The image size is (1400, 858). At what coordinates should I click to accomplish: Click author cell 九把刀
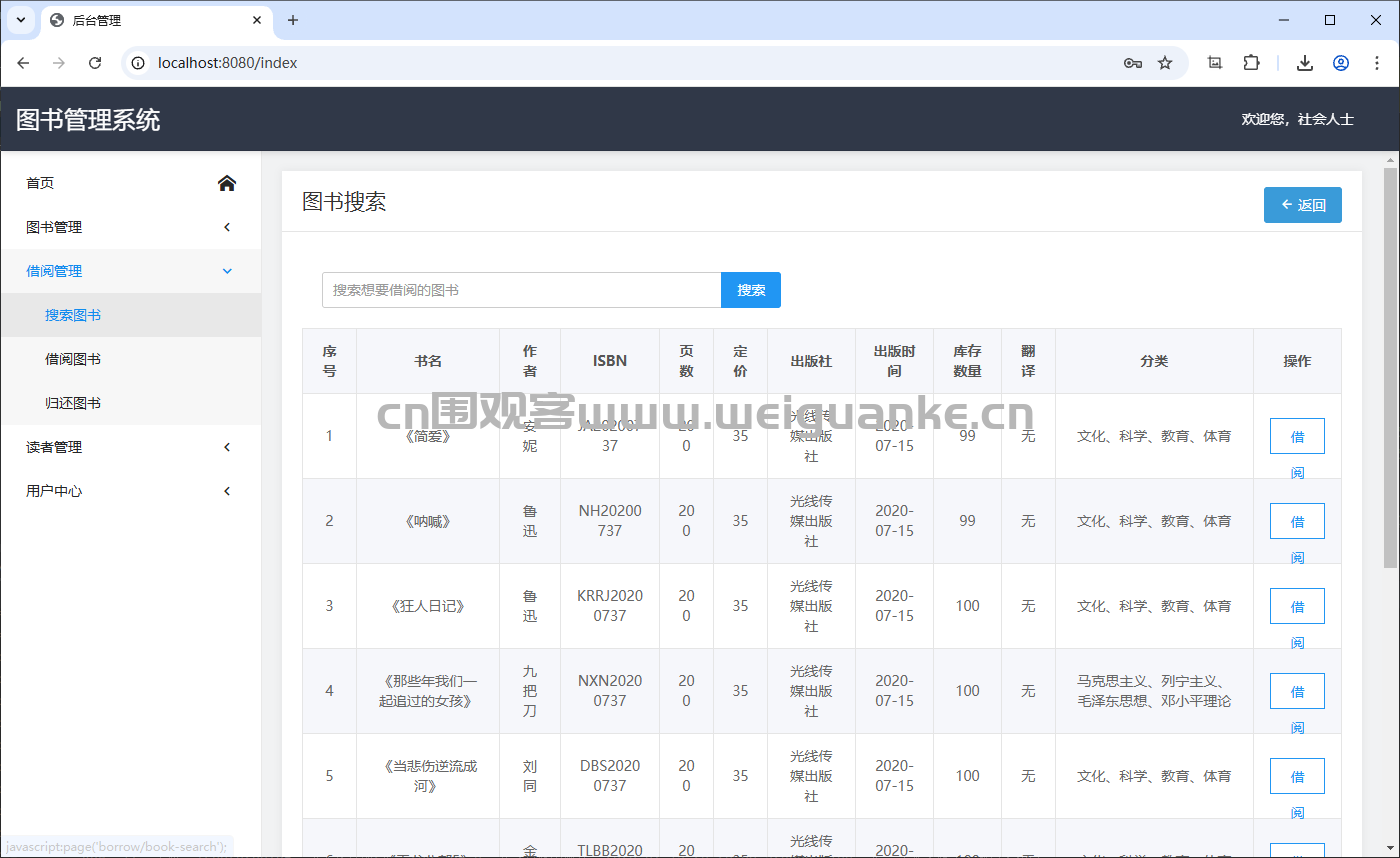coord(530,691)
